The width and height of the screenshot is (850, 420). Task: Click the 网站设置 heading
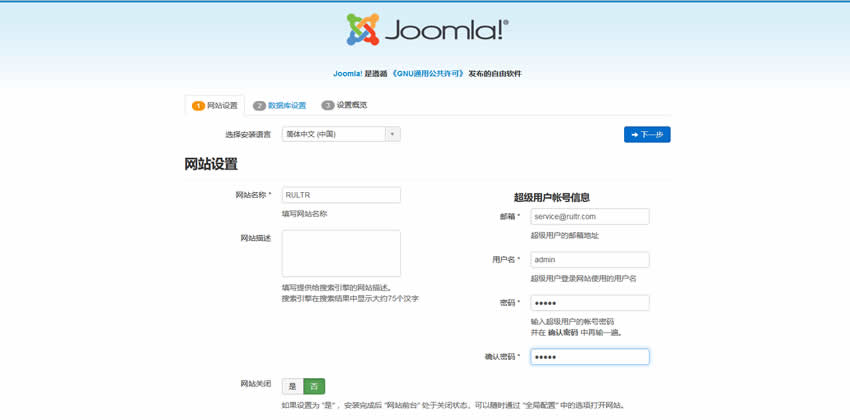[211, 164]
